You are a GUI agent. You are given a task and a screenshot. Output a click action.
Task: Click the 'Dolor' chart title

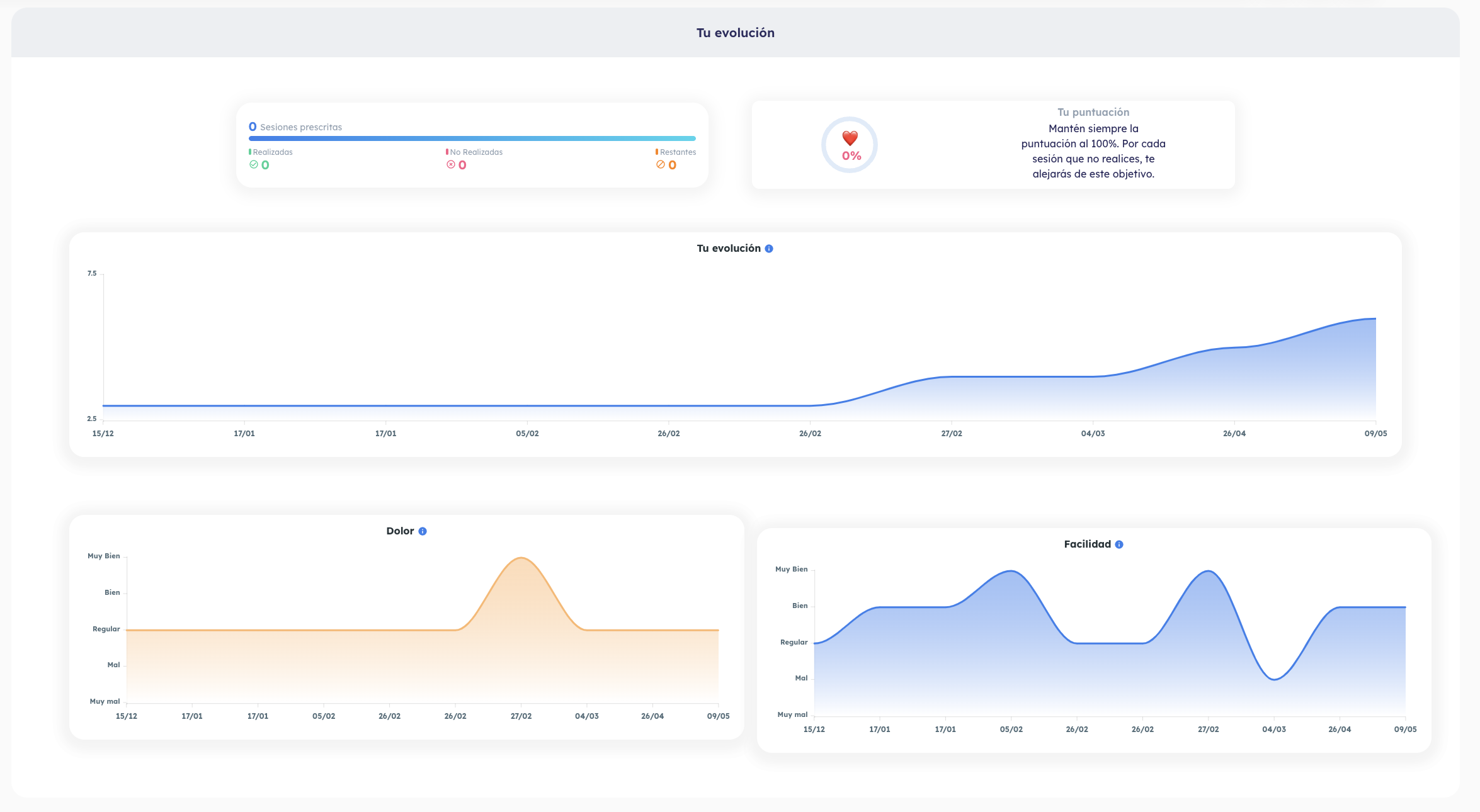click(x=400, y=531)
